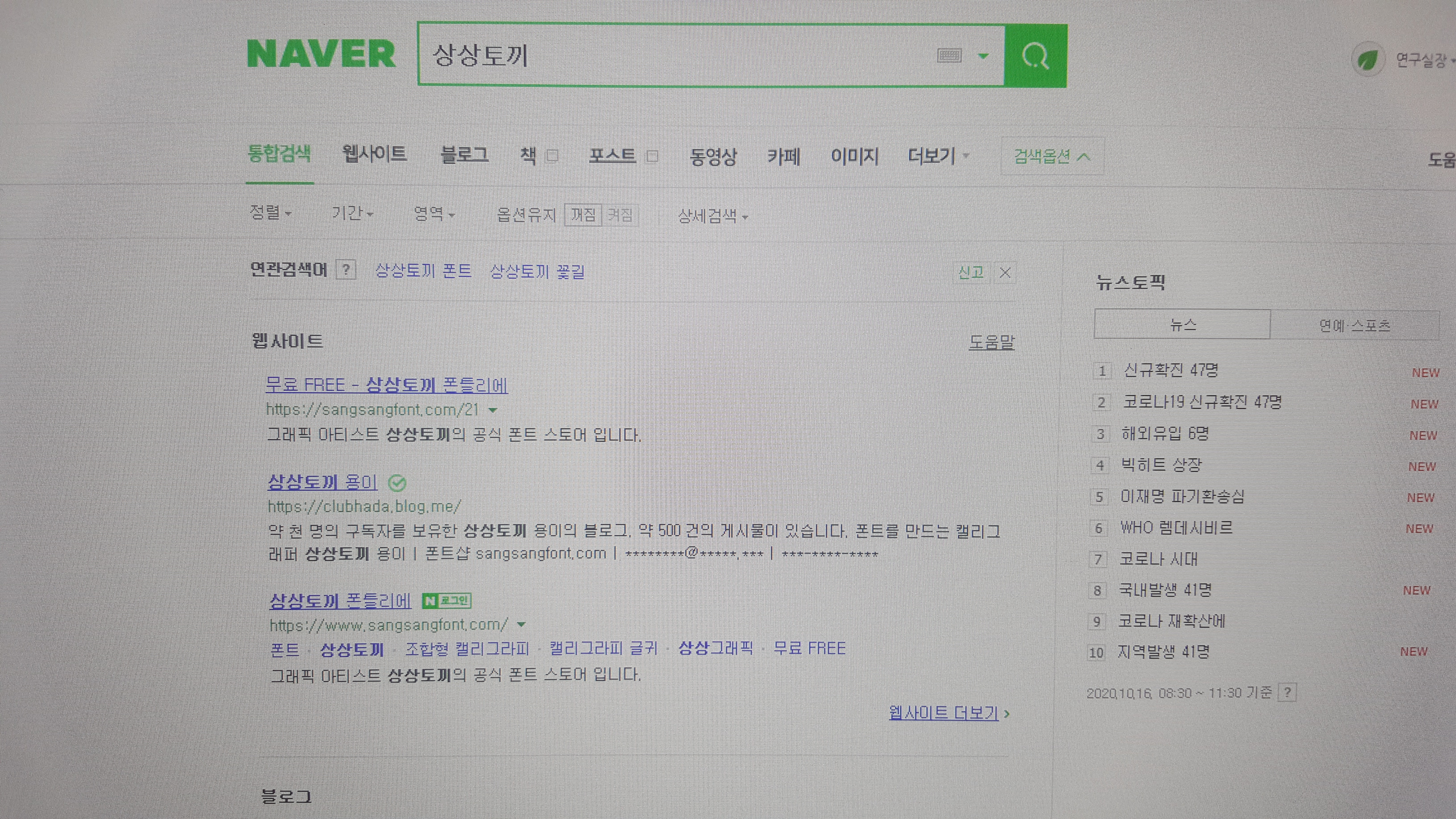The width and height of the screenshot is (1456, 819).
Task: Click inside the search input field
Action: click(x=678, y=55)
